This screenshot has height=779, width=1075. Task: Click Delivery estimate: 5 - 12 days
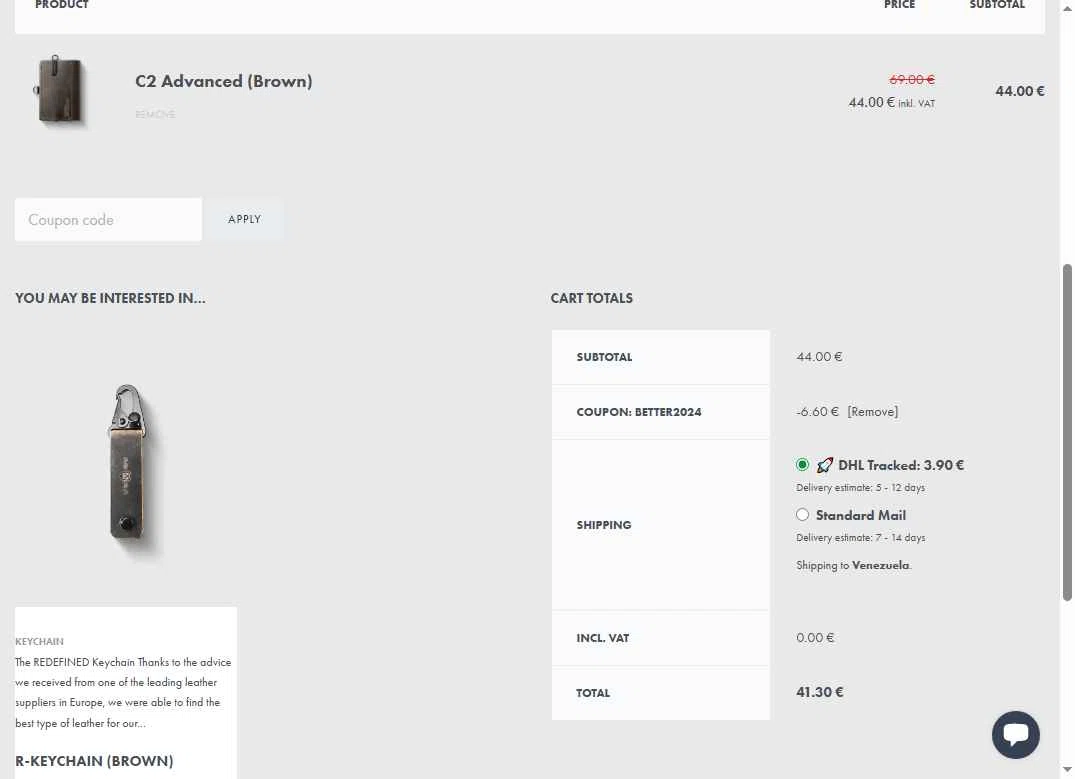(860, 488)
